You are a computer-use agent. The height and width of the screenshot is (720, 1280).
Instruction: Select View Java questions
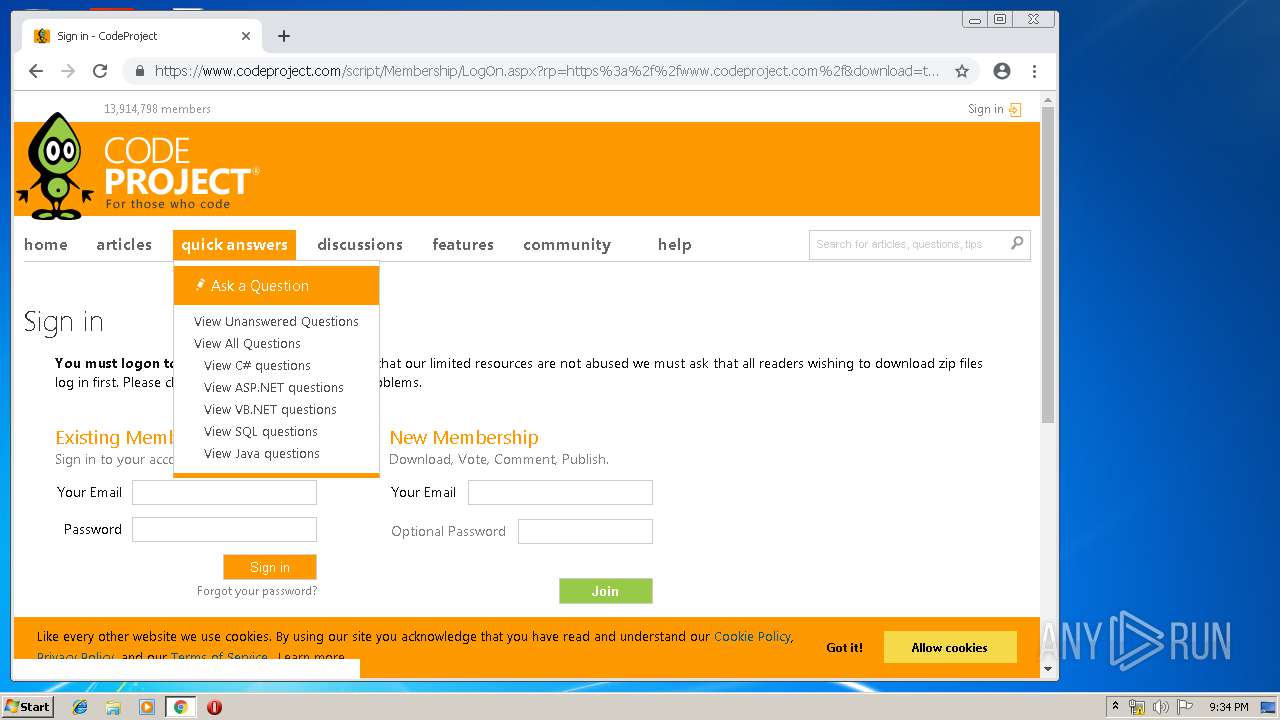(262, 454)
